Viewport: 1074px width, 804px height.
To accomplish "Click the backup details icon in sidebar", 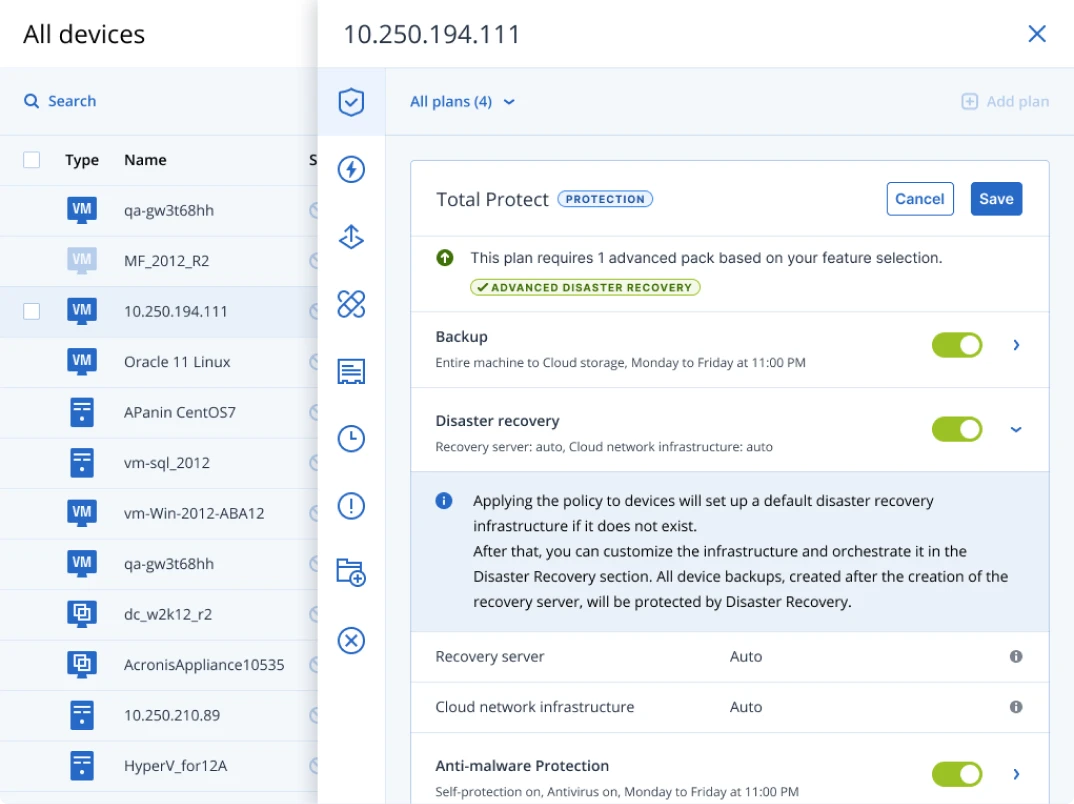I will click(351, 371).
